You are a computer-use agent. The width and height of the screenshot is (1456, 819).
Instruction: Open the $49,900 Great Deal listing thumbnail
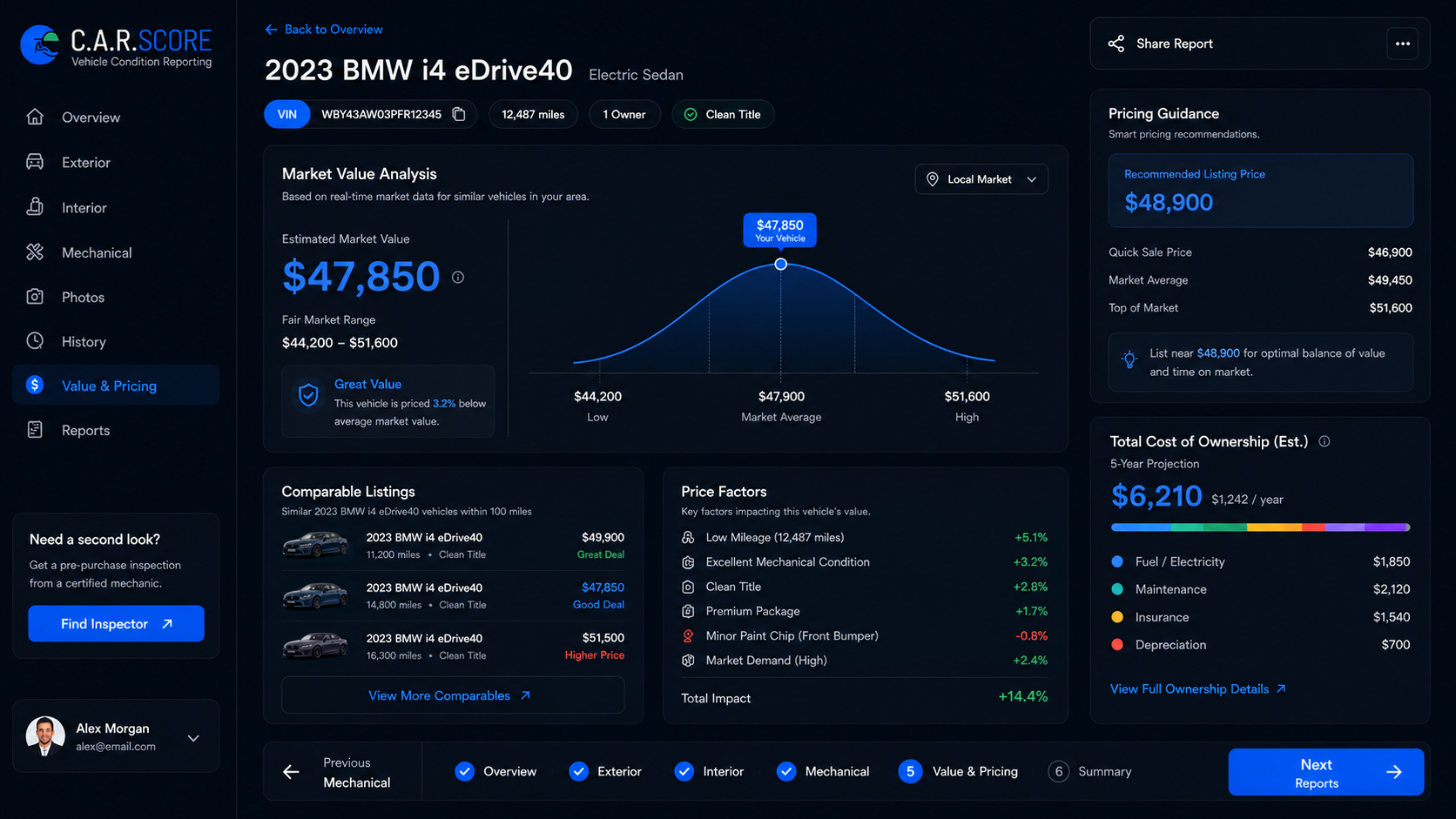[315, 546]
